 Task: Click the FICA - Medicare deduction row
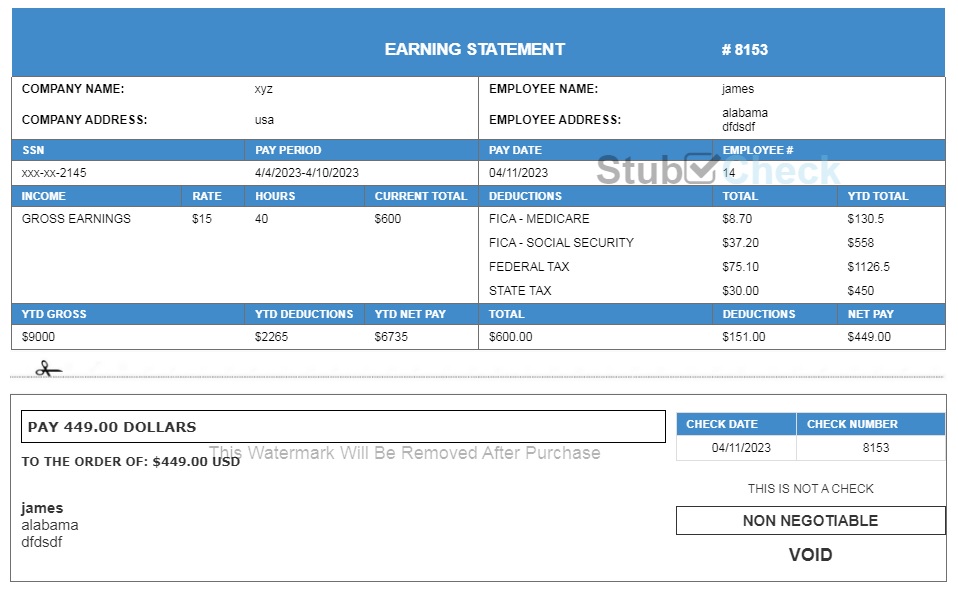tap(539, 219)
